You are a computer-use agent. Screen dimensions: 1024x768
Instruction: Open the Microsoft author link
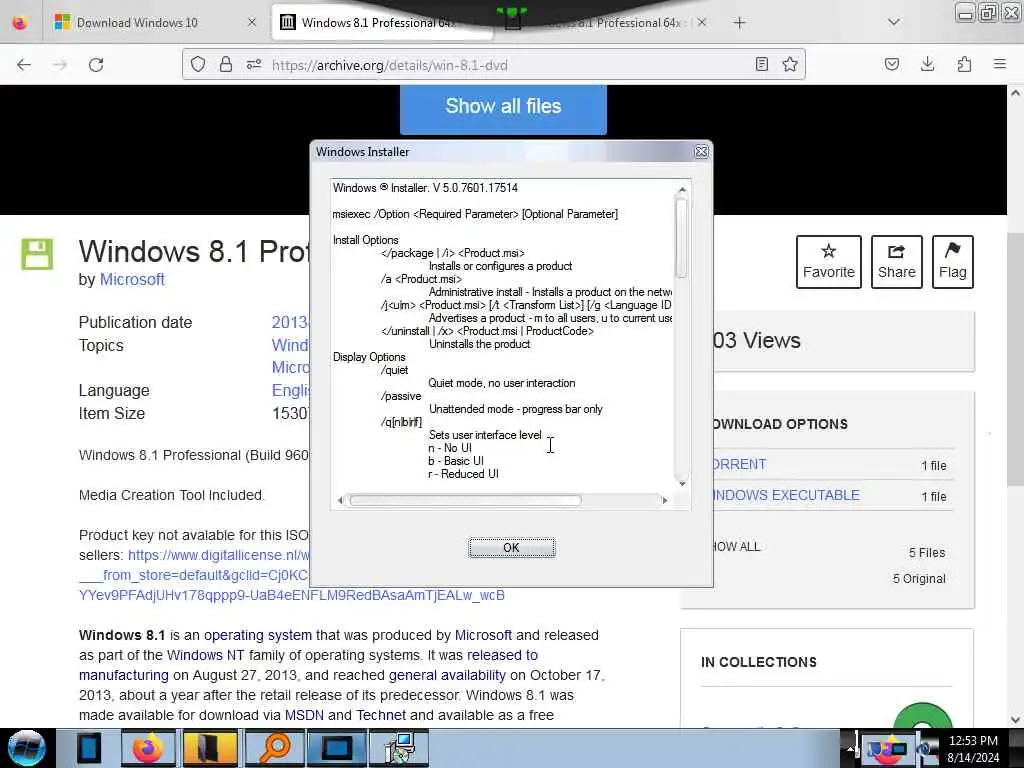(132, 280)
